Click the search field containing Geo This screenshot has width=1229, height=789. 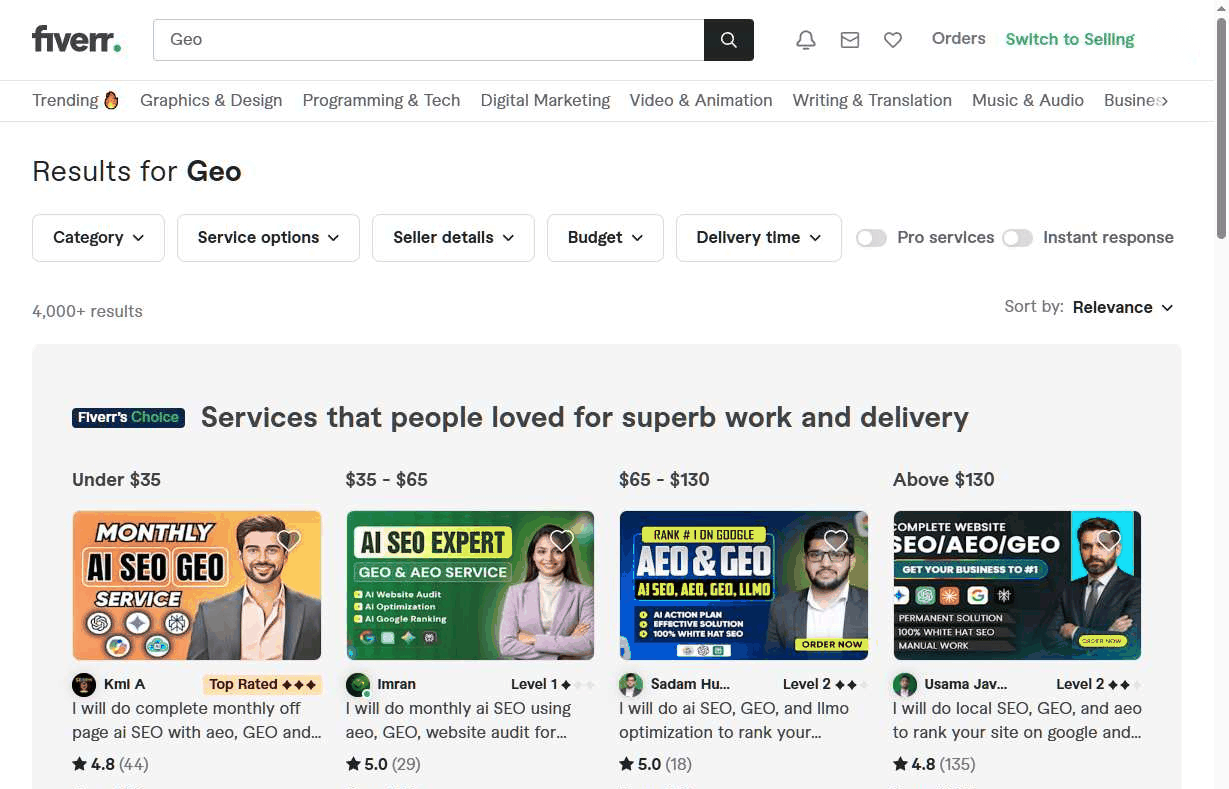coord(429,40)
